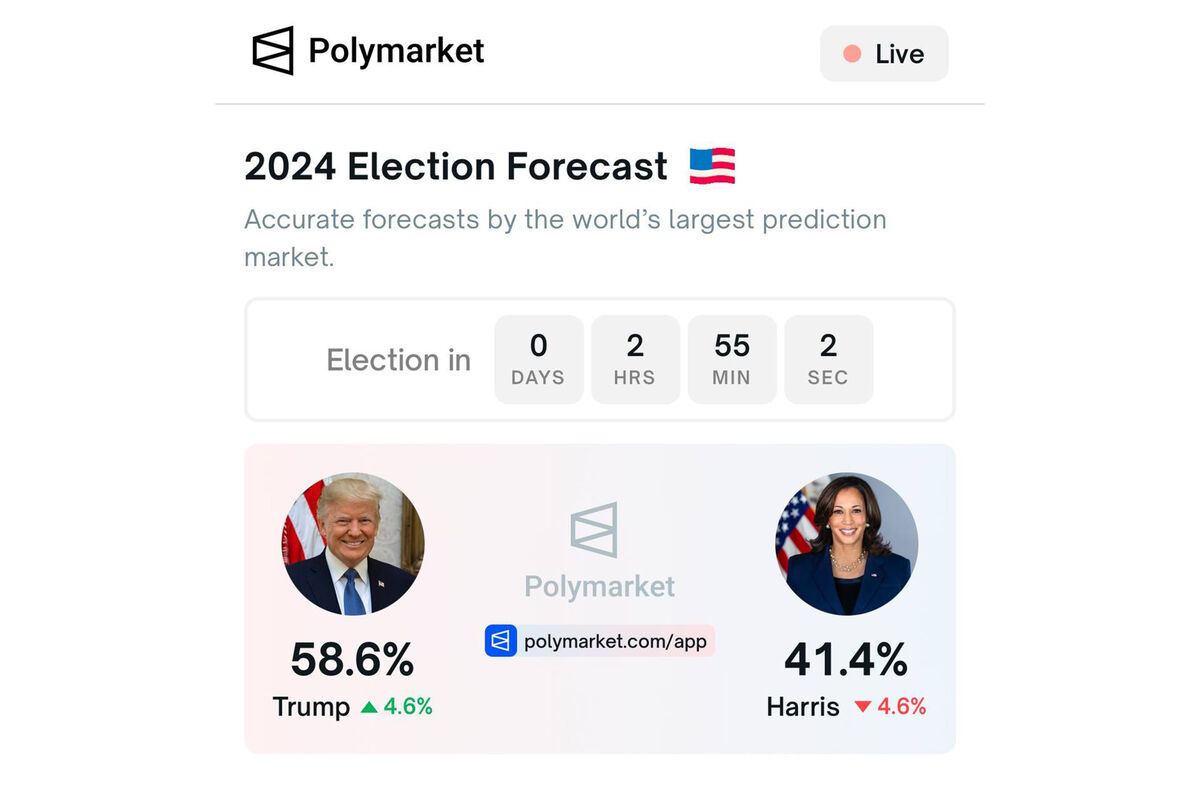
Task: Click Trump's 58.6% odds figure
Action: click(x=352, y=660)
